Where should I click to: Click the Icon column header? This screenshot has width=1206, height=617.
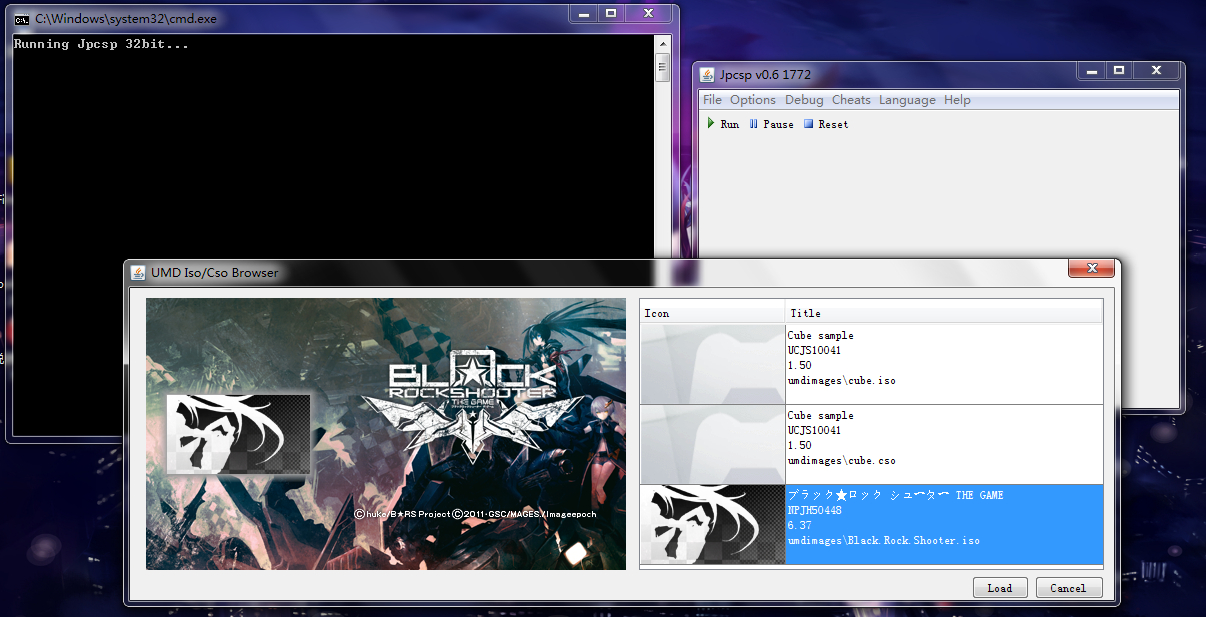click(712, 312)
